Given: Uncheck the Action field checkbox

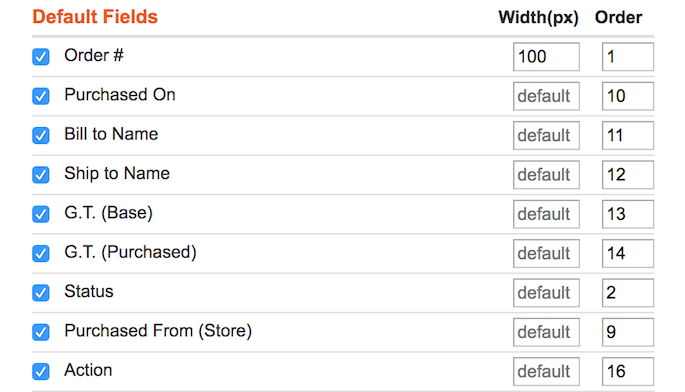Looking at the screenshot, I should point(41,371).
